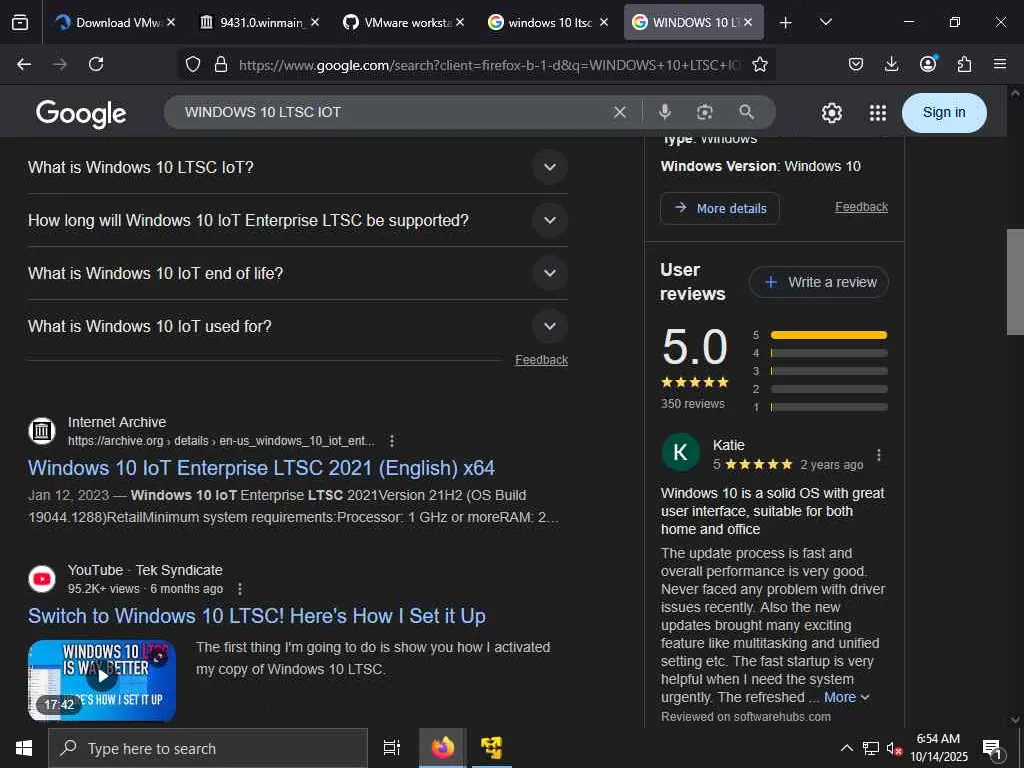The width and height of the screenshot is (1024, 768).
Task: Close the Download VMware tab
Action: coord(170,22)
